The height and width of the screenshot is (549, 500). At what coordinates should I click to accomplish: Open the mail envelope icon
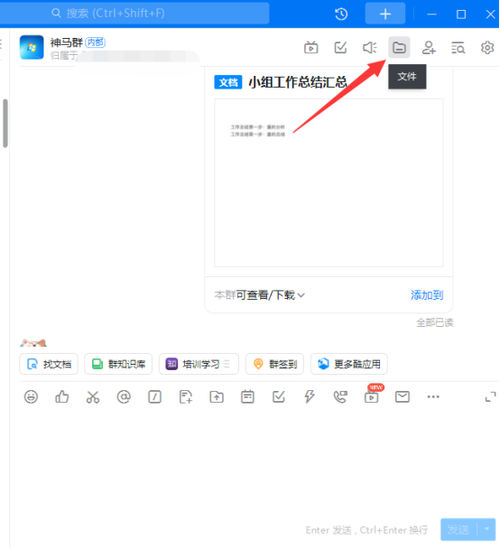402,397
